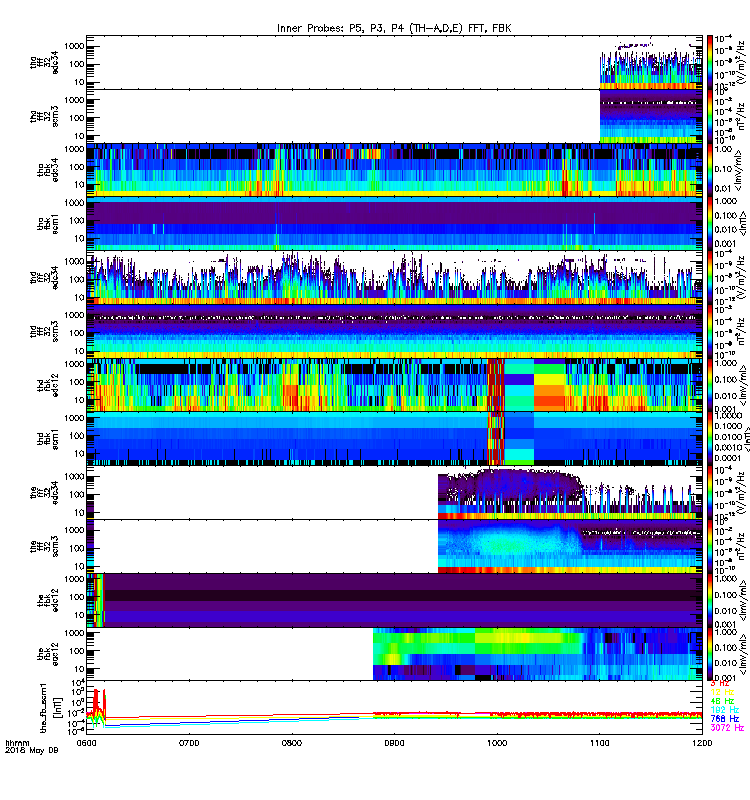Pick the red "3 Hz" legend entry
Viewport: 750px width, 800px height.
coord(720,683)
